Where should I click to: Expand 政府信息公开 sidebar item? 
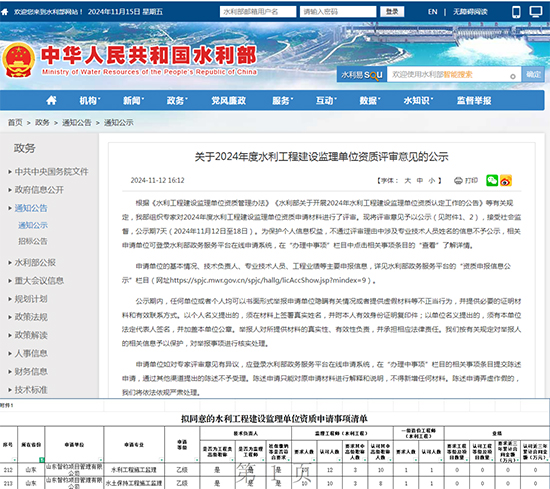point(39,190)
